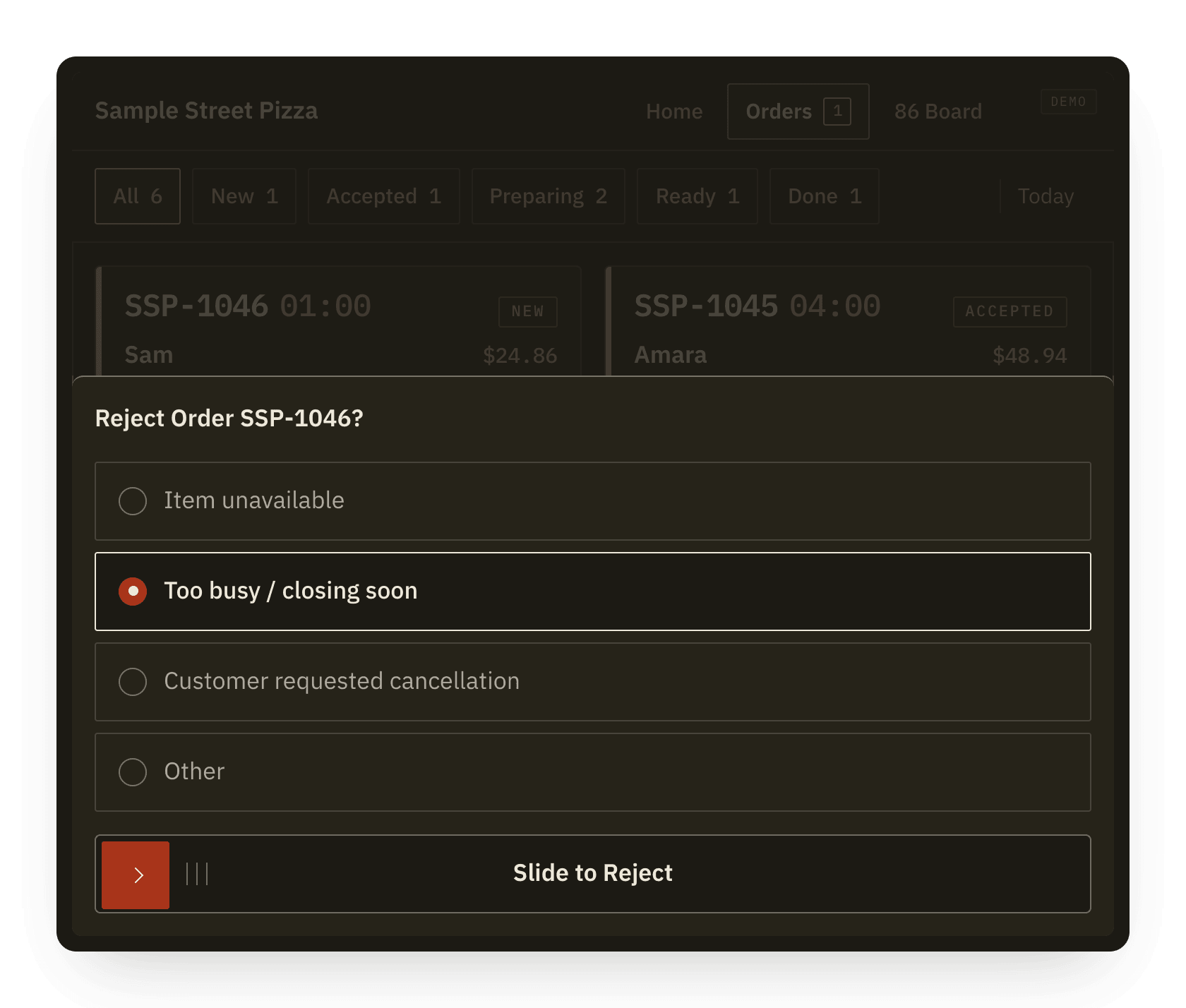Click customer name Sam
The height and width of the screenshot is (1008, 1186).
pyautogui.click(x=149, y=355)
